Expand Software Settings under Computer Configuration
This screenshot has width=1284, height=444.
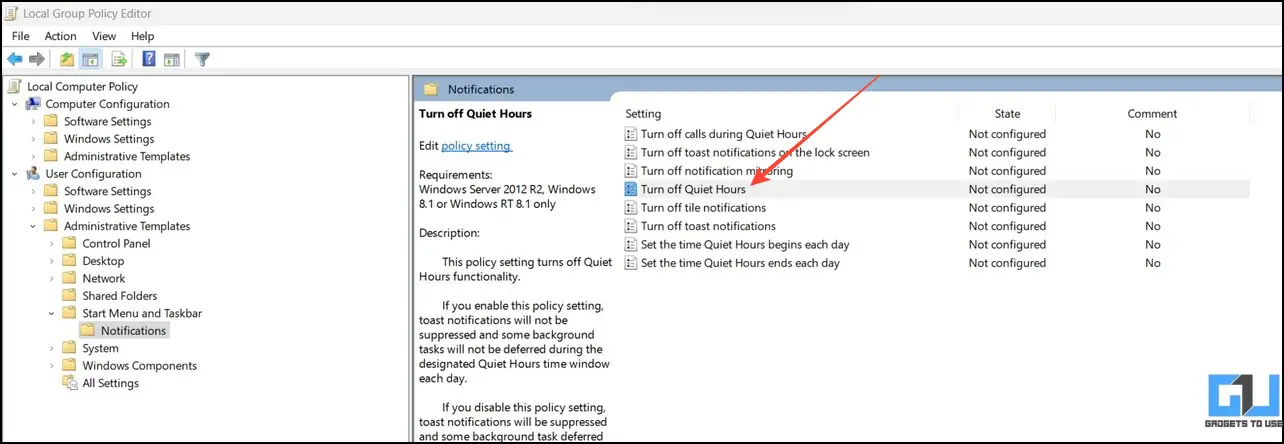click(x=33, y=122)
